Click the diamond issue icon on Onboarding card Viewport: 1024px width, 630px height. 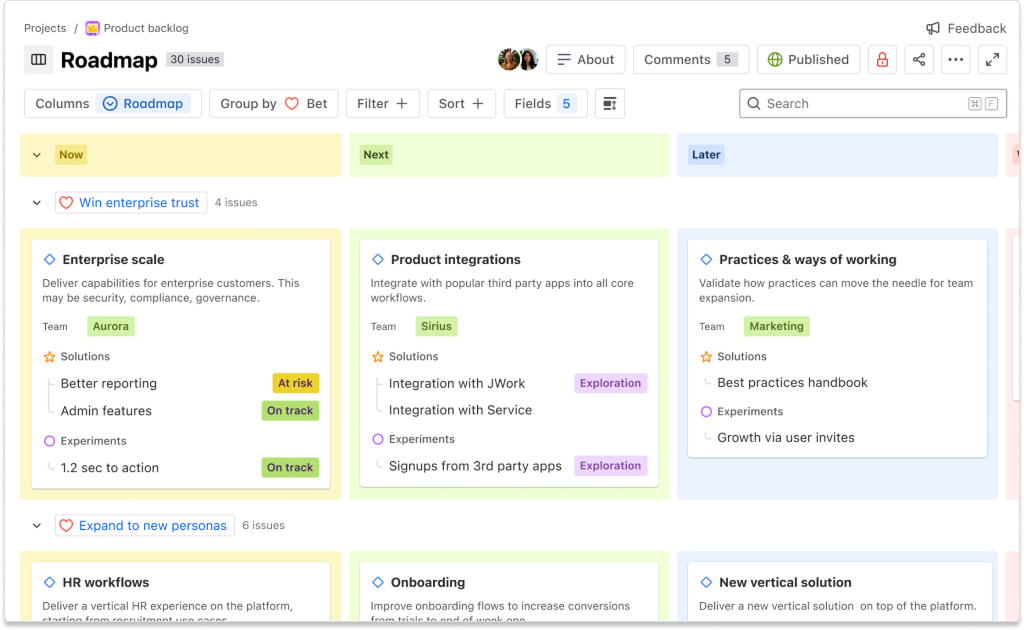coord(377,582)
